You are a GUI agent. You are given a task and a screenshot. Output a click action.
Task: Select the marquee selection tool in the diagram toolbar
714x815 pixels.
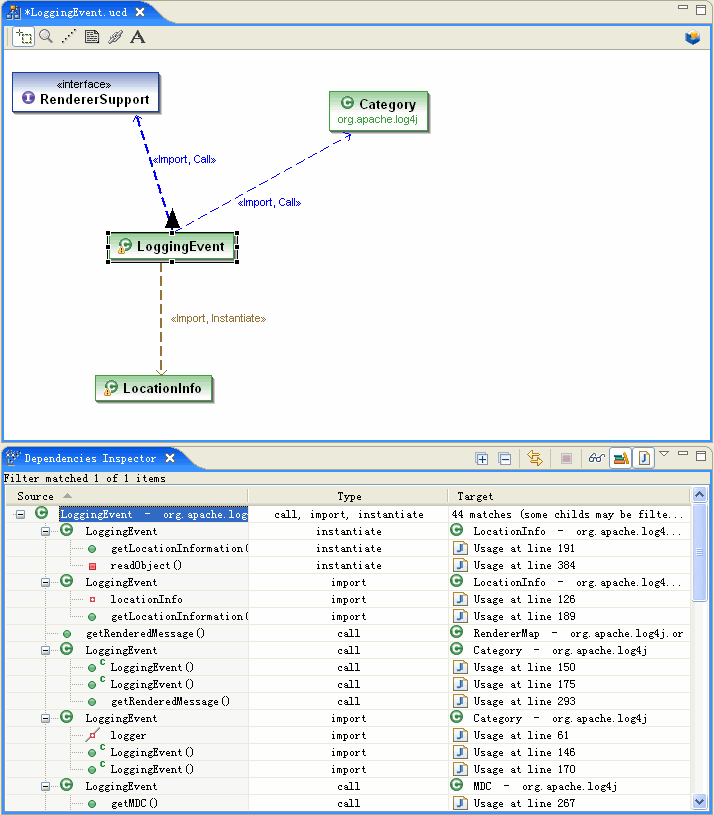pos(23,37)
